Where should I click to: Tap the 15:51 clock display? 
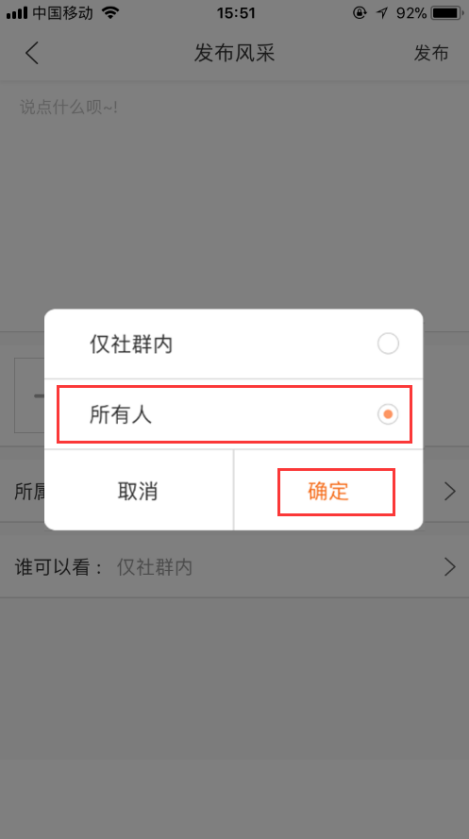235,13
